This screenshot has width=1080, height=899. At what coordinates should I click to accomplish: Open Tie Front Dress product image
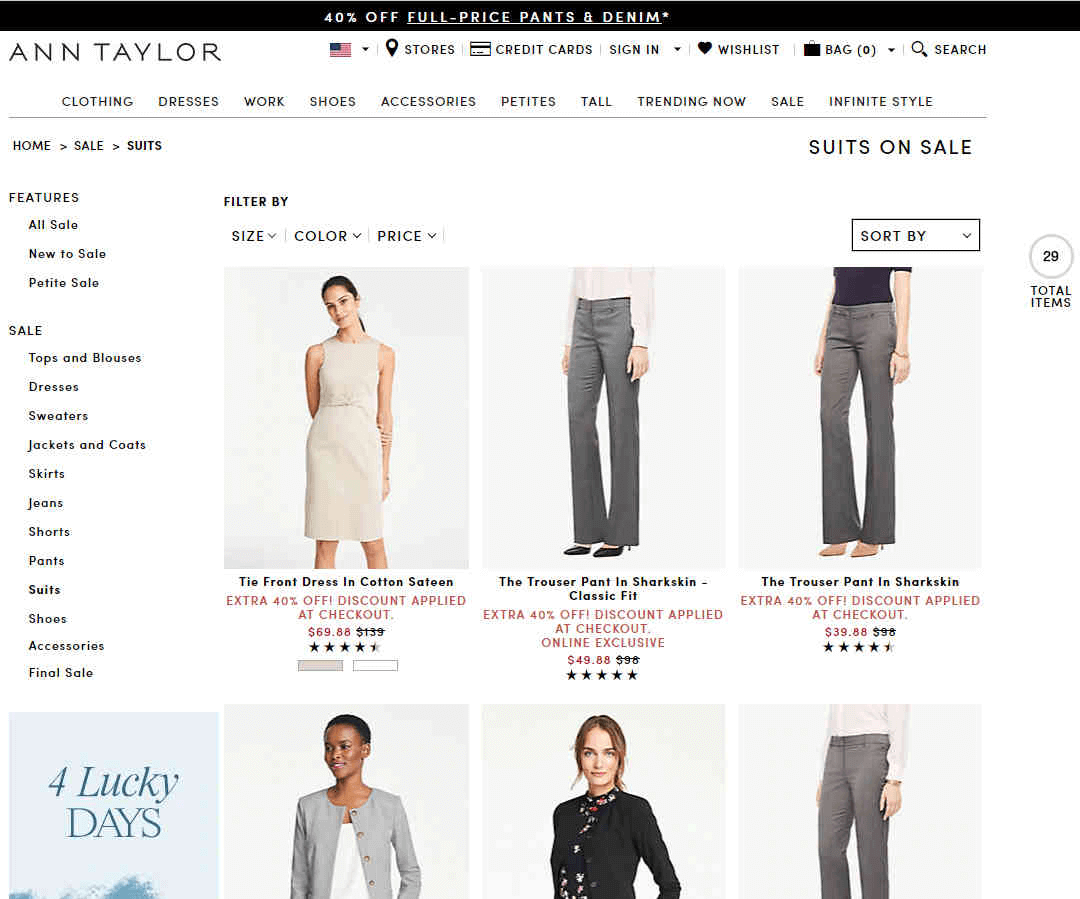coord(346,417)
